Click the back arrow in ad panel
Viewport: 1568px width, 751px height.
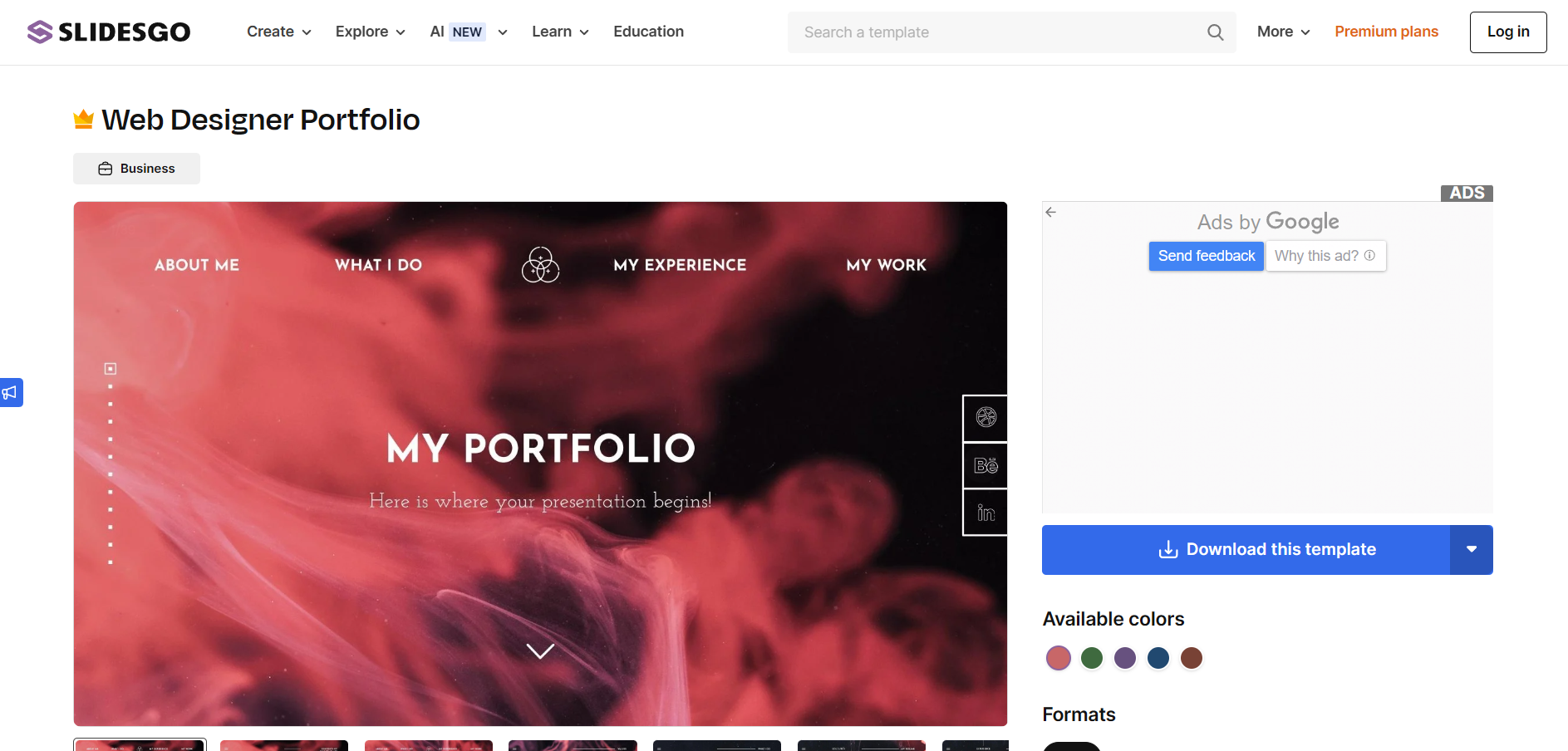1051,212
